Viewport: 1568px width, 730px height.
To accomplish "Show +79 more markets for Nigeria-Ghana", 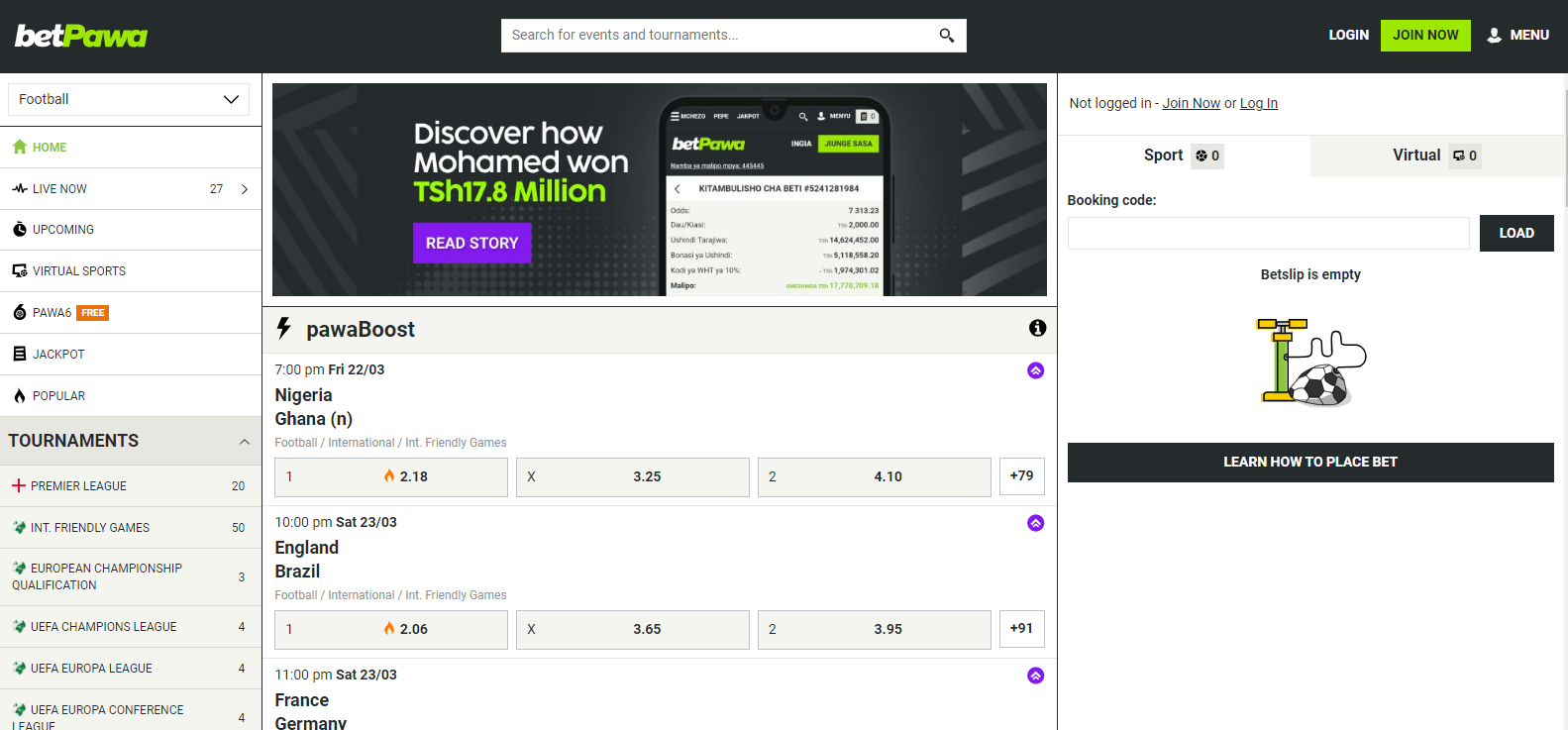I will tap(1022, 476).
